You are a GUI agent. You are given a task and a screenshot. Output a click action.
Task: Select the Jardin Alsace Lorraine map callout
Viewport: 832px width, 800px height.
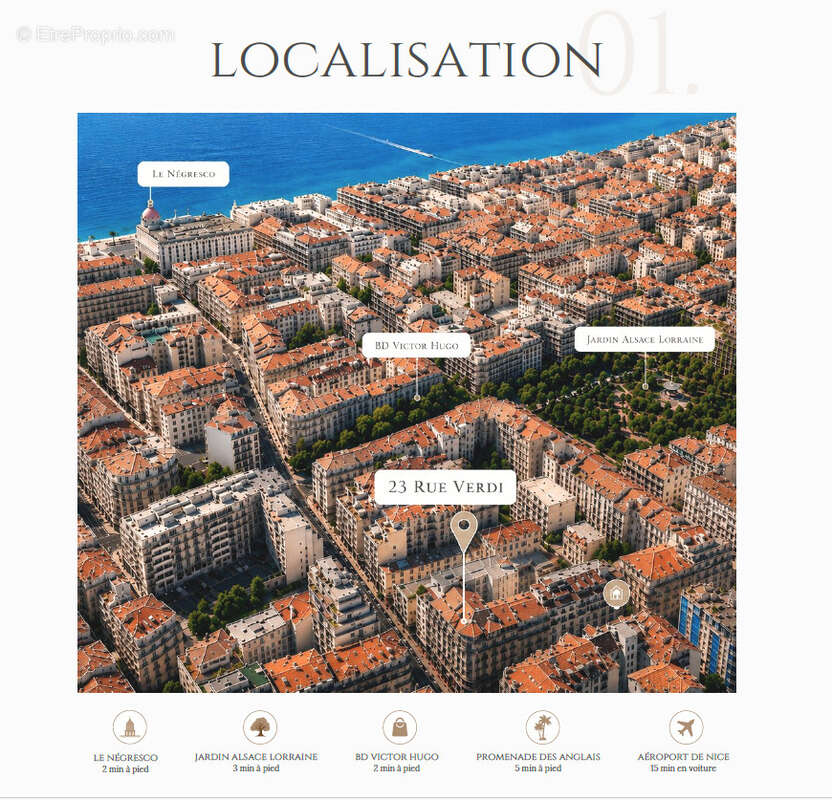(x=645, y=340)
